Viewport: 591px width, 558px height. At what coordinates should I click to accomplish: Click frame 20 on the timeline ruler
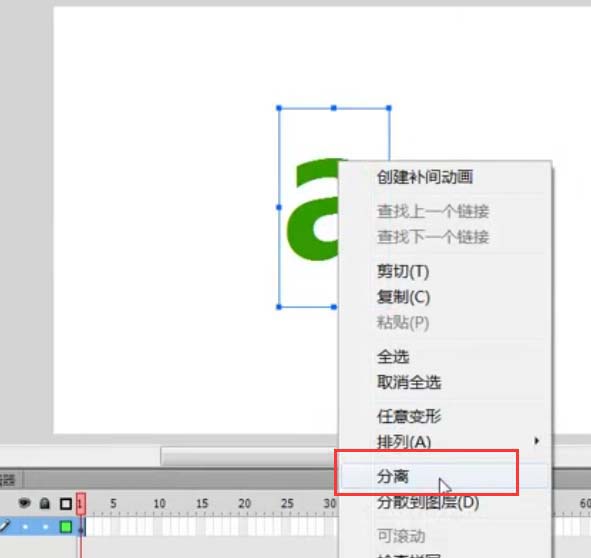tap(245, 503)
